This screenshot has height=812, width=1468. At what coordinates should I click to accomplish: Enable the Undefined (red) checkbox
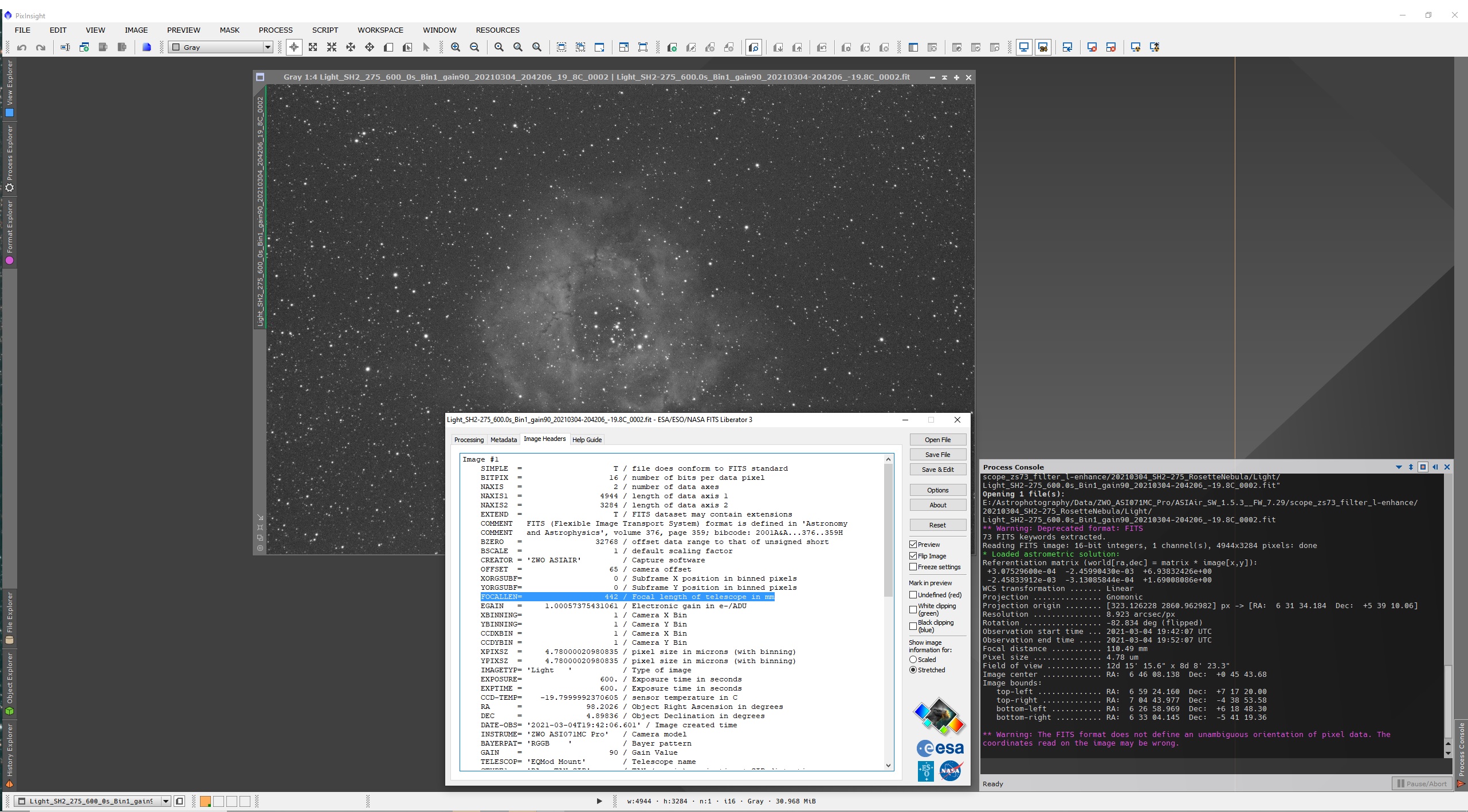coord(913,595)
